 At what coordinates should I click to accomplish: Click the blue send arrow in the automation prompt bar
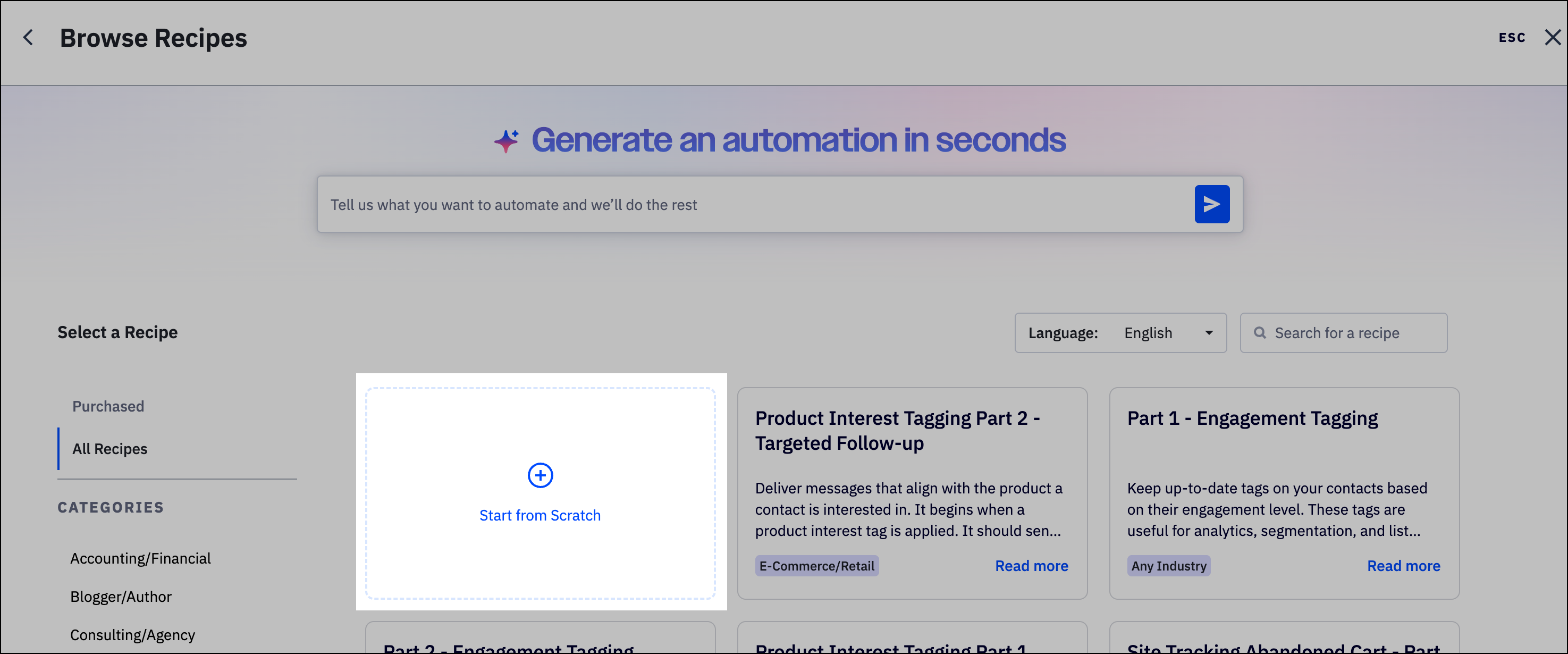(1212, 204)
